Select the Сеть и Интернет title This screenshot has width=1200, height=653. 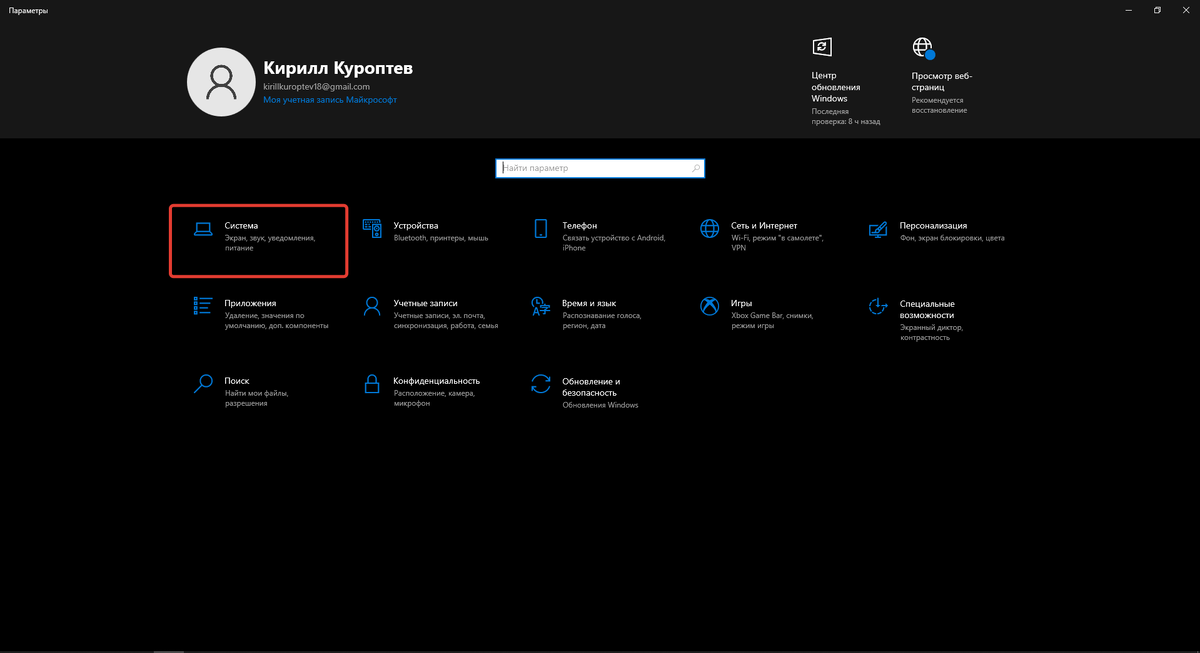tap(764, 226)
